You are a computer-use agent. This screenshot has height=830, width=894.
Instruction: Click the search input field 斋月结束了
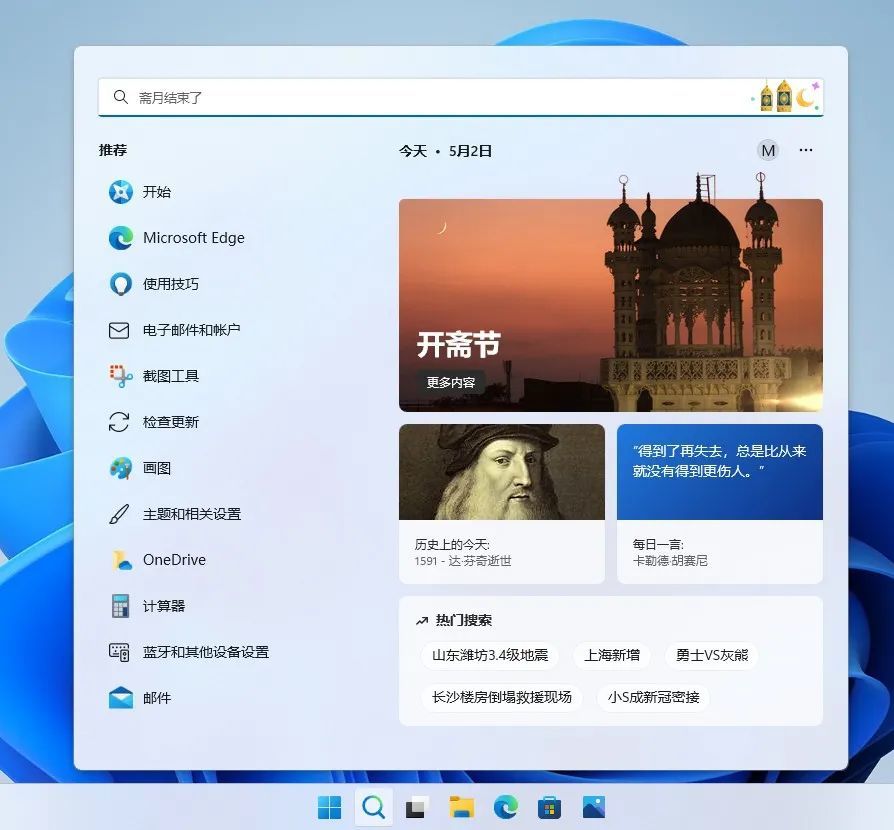pos(461,97)
